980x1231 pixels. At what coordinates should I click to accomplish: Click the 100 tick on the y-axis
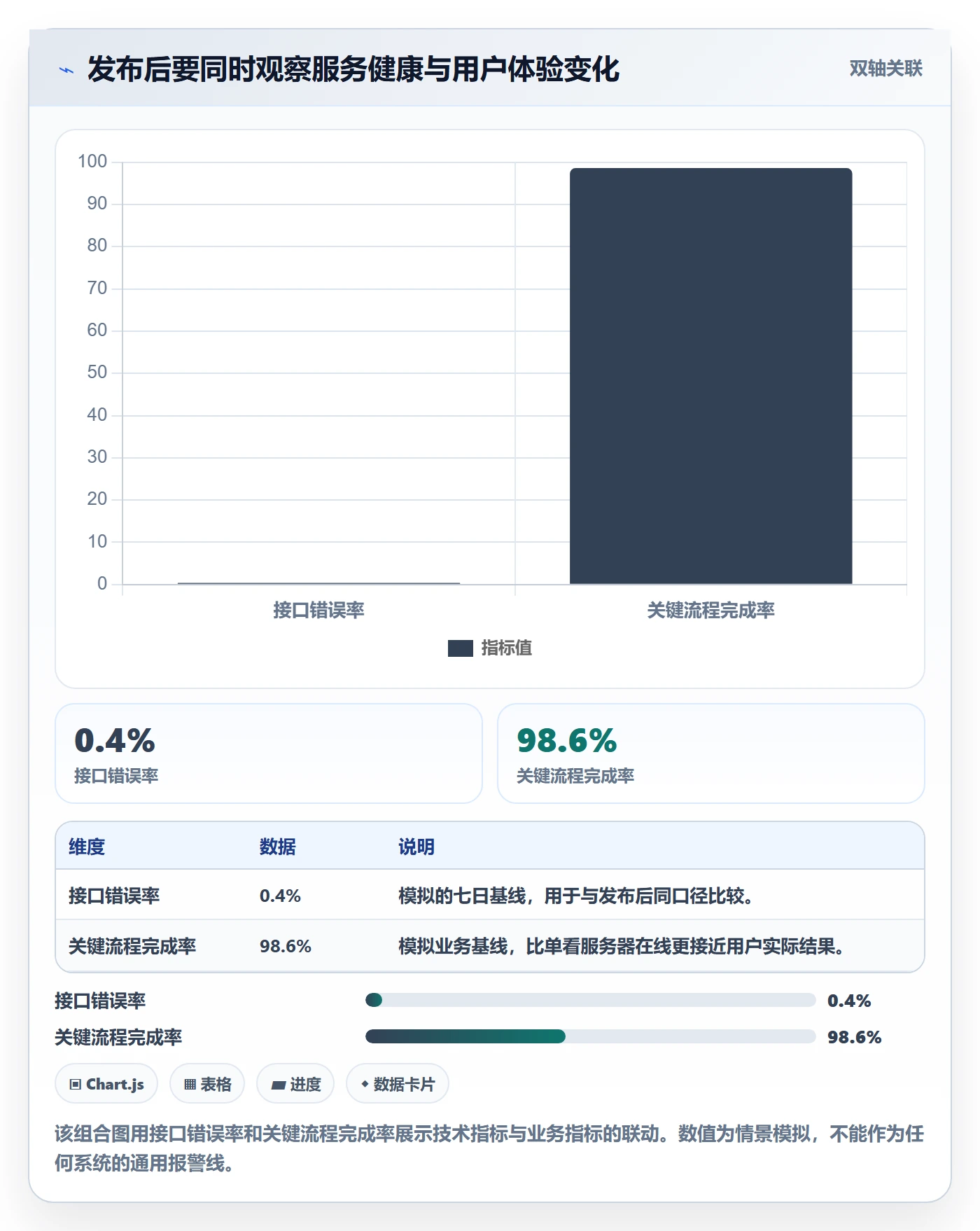pos(92,162)
